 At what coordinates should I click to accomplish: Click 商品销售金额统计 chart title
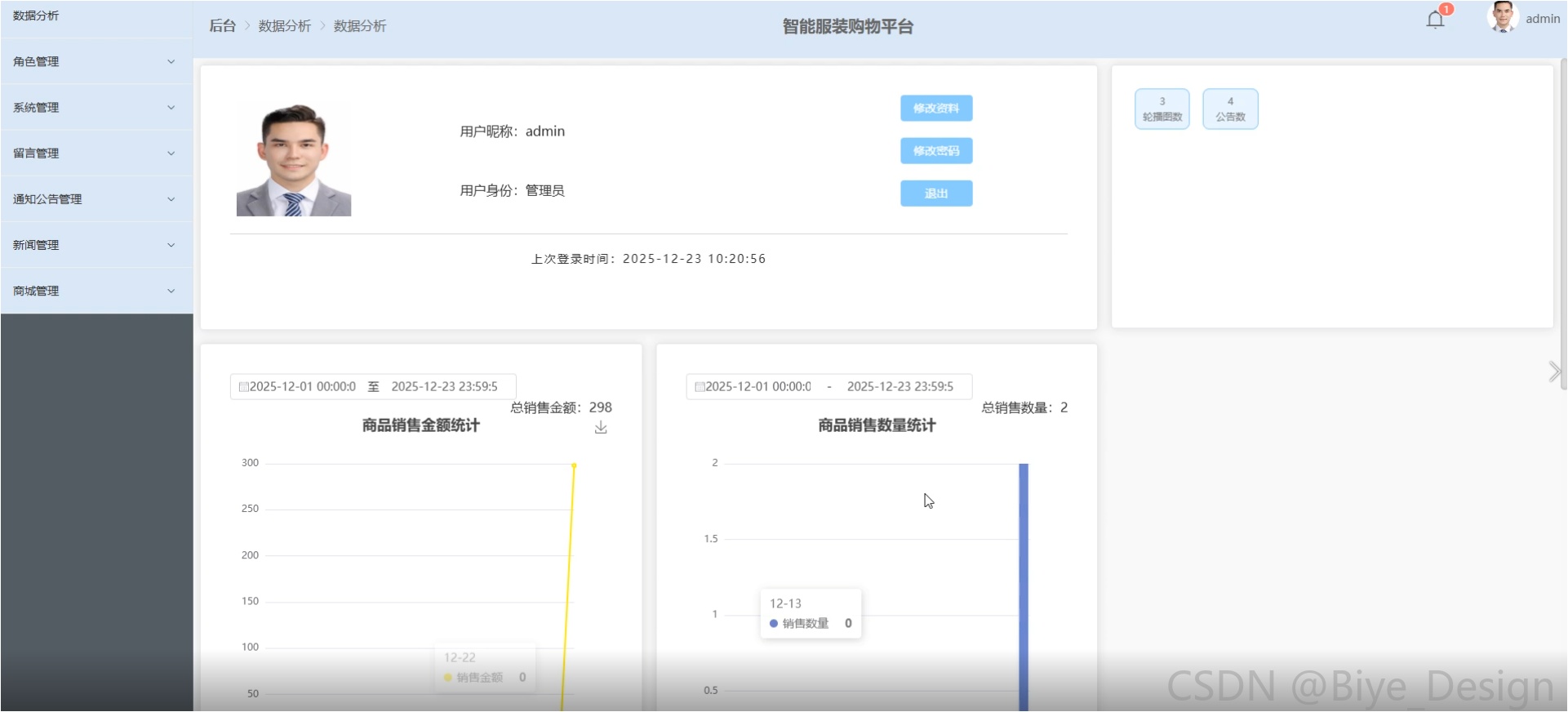point(421,425)
